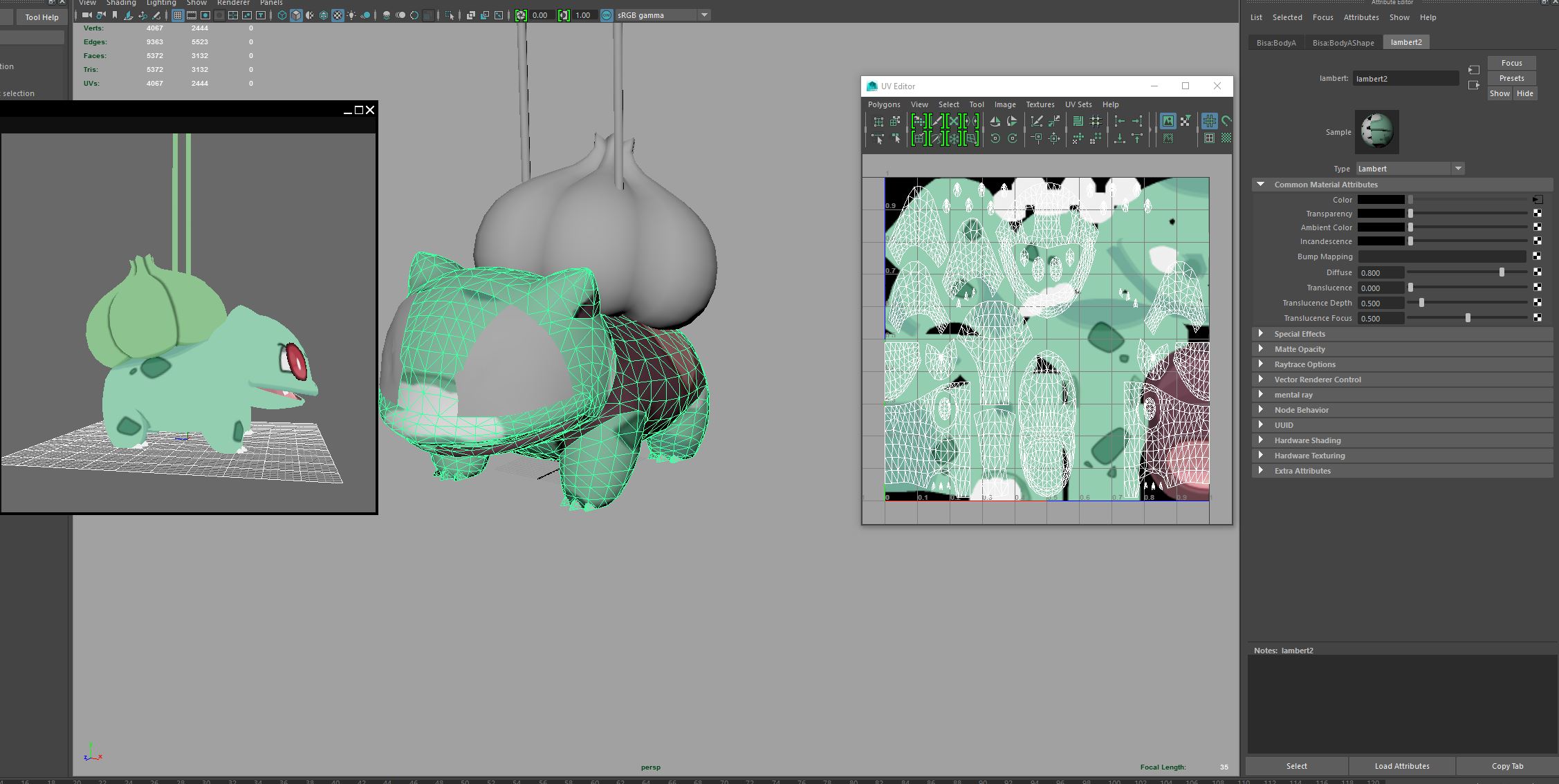Toggle textured display checker icon

pyautogui.click(x=338, y=15)
